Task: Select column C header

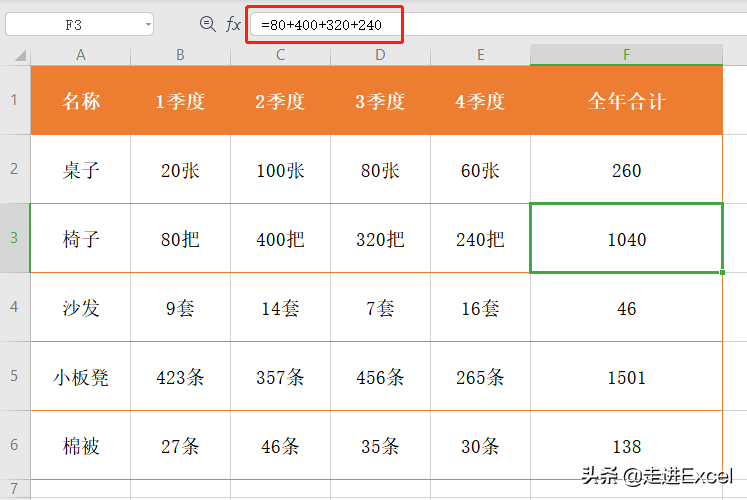Action: (281, 55)
